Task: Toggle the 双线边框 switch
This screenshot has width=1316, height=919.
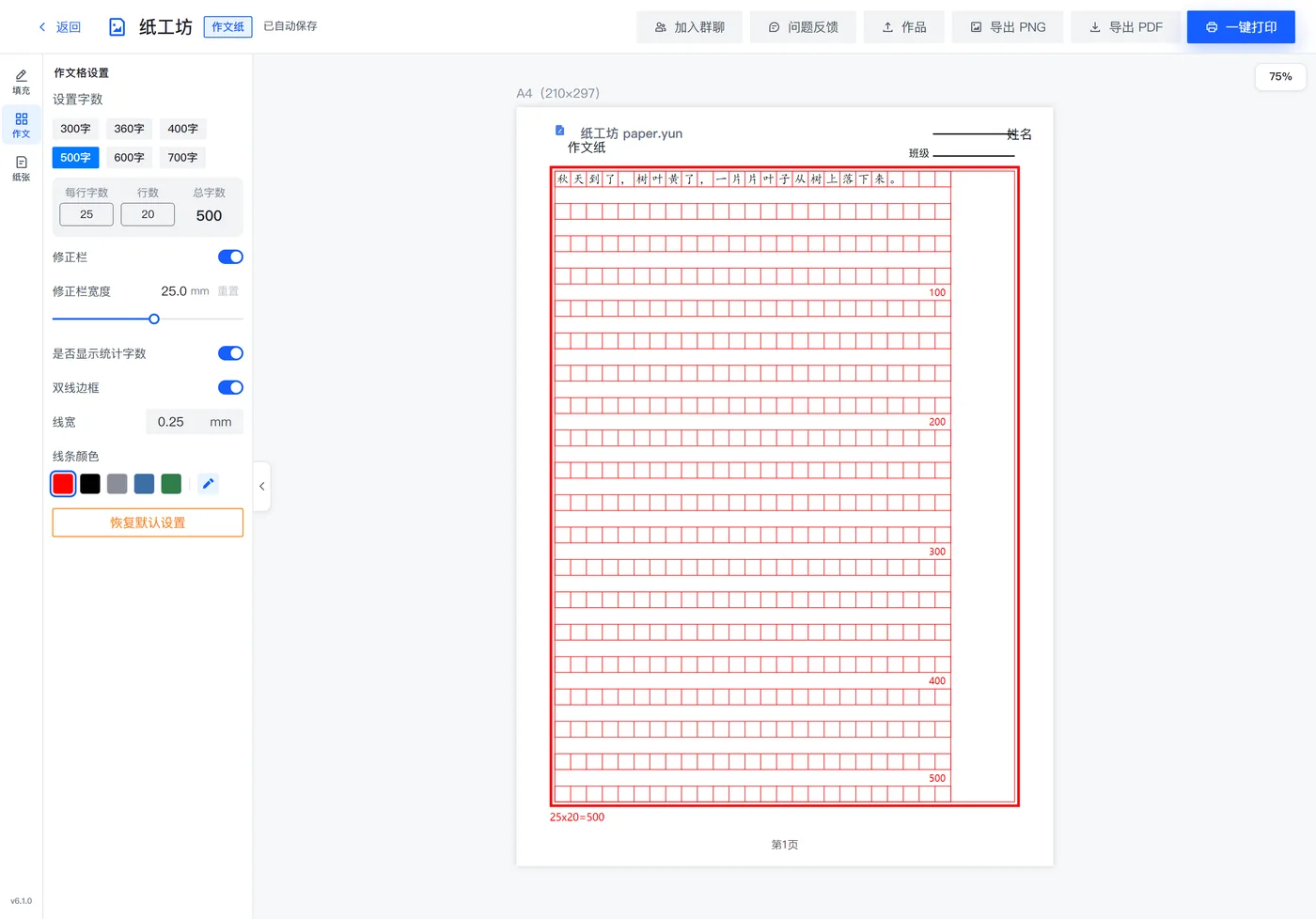Action: coord(230,387)
